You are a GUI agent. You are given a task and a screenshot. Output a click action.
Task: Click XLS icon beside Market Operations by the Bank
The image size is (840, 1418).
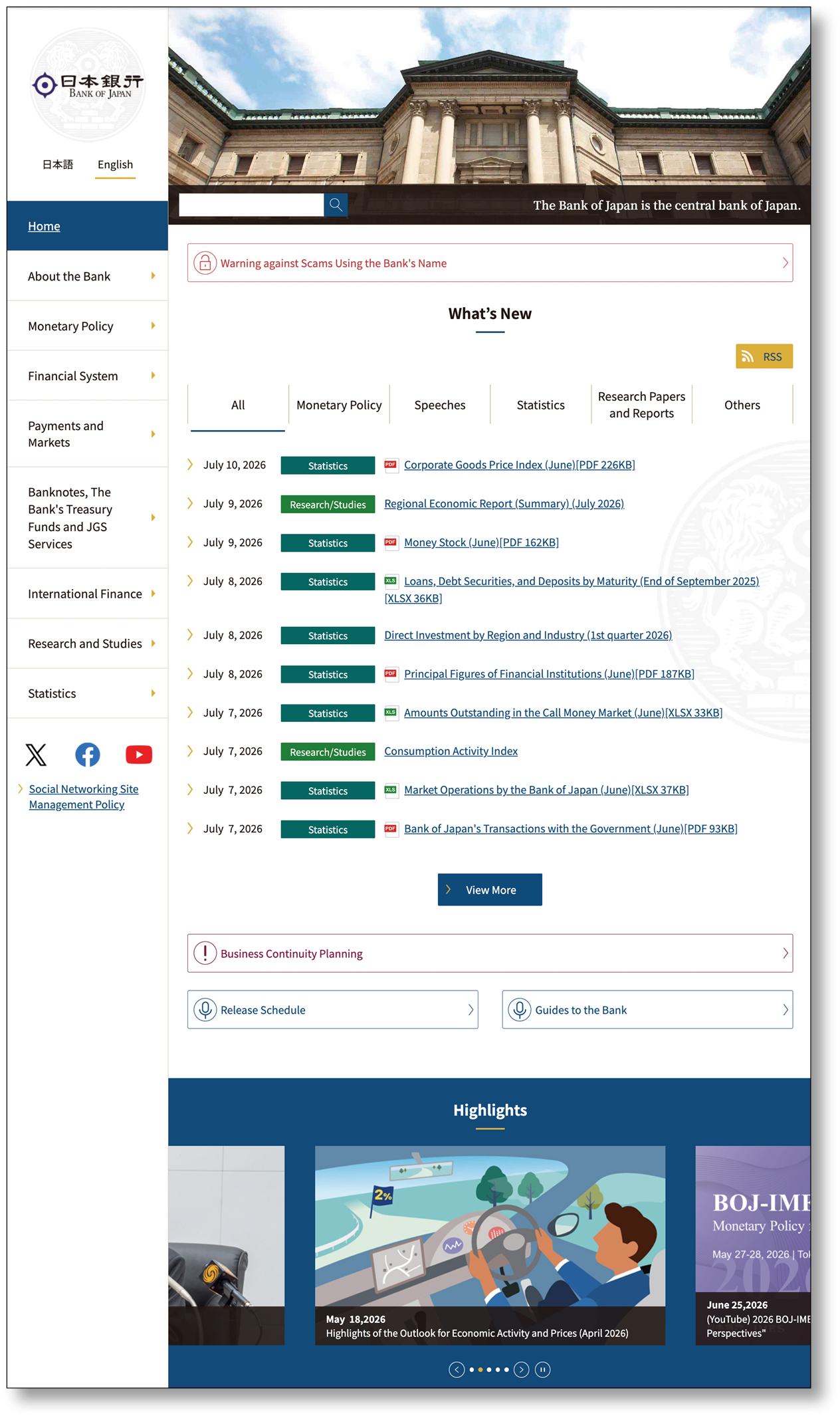[391, 790]
